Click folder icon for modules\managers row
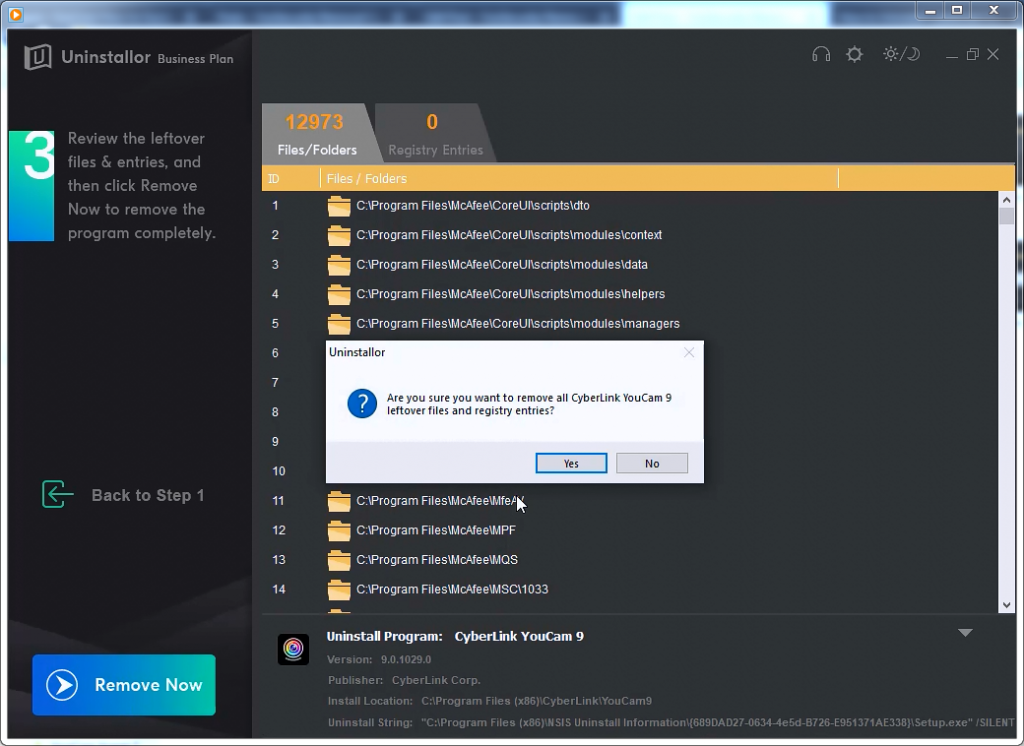 point(339,323)
